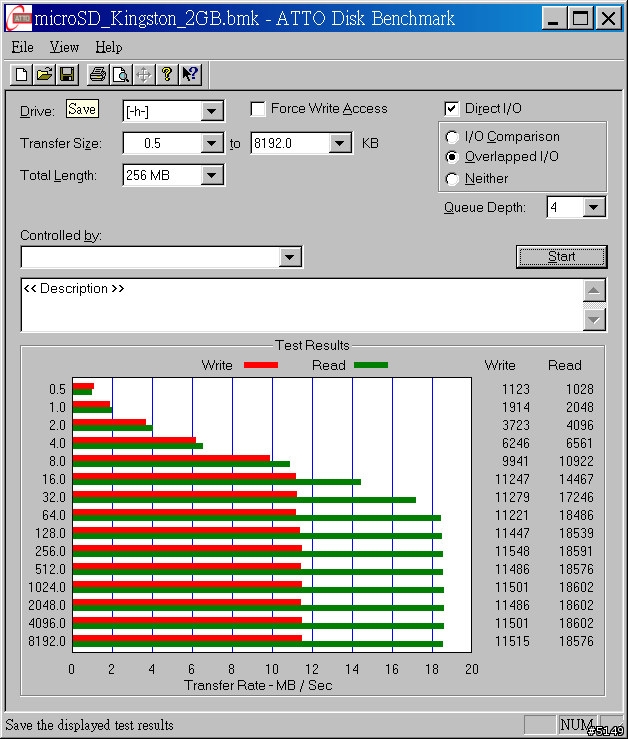Click read value 18591 in 256.0 row

point(576,551)
